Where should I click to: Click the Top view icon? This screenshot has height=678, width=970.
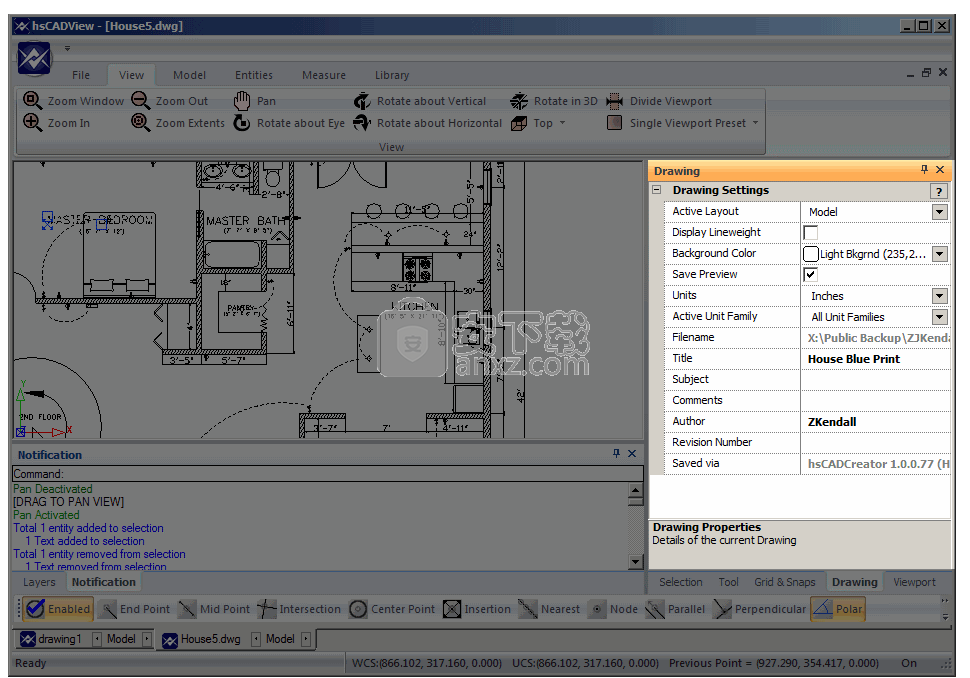pos(518,123)
